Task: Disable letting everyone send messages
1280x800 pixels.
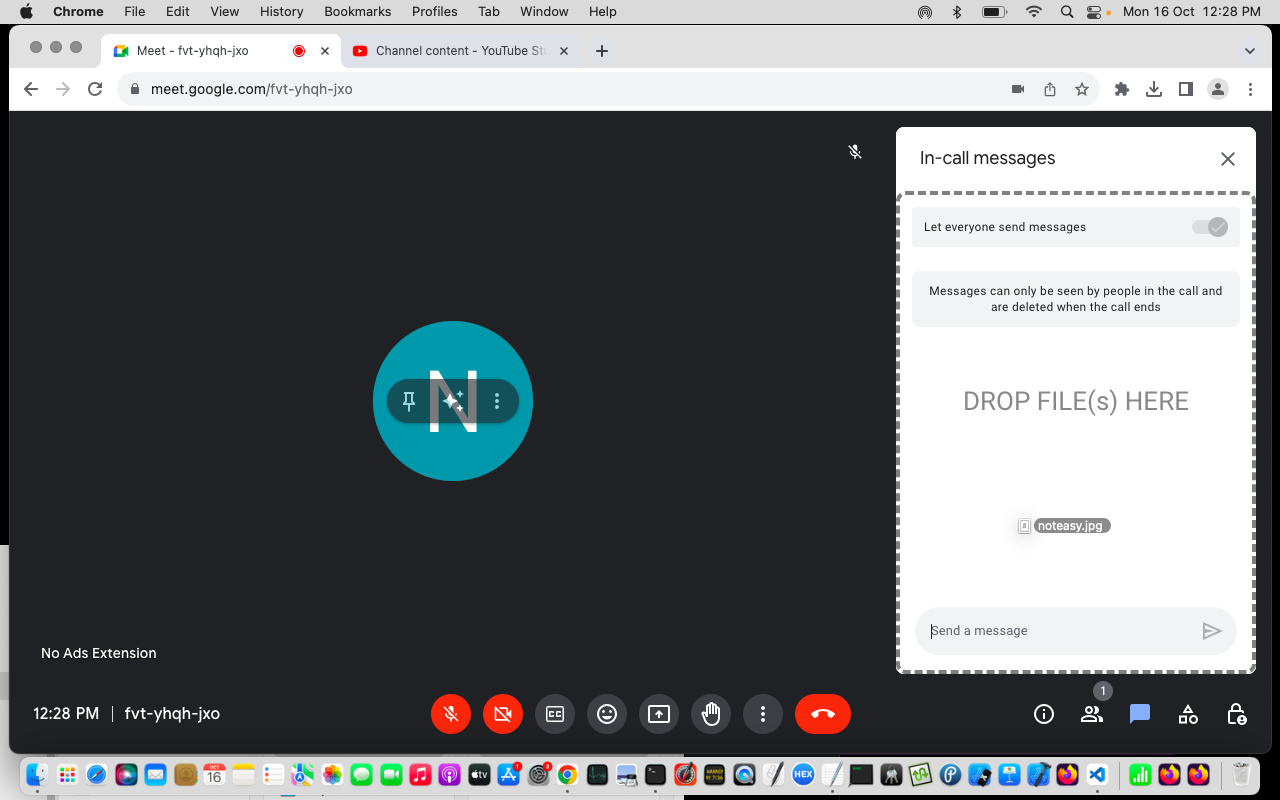Action: (1210, 227)
